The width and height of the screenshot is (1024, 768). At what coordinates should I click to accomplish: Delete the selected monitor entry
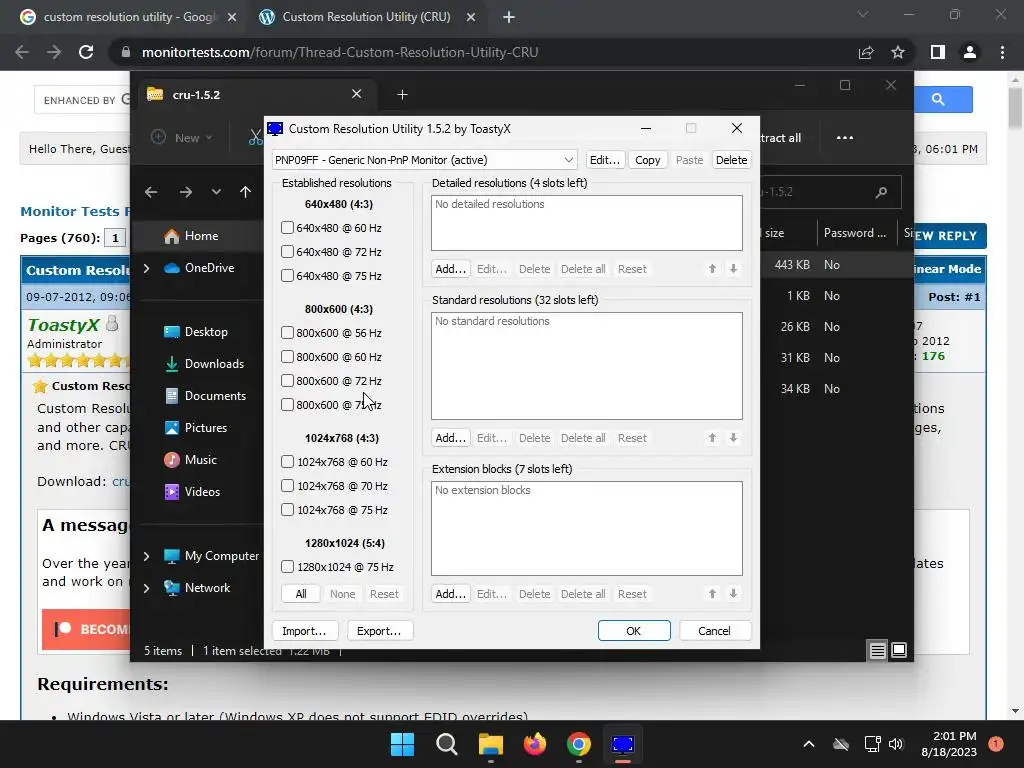(731, 160)
